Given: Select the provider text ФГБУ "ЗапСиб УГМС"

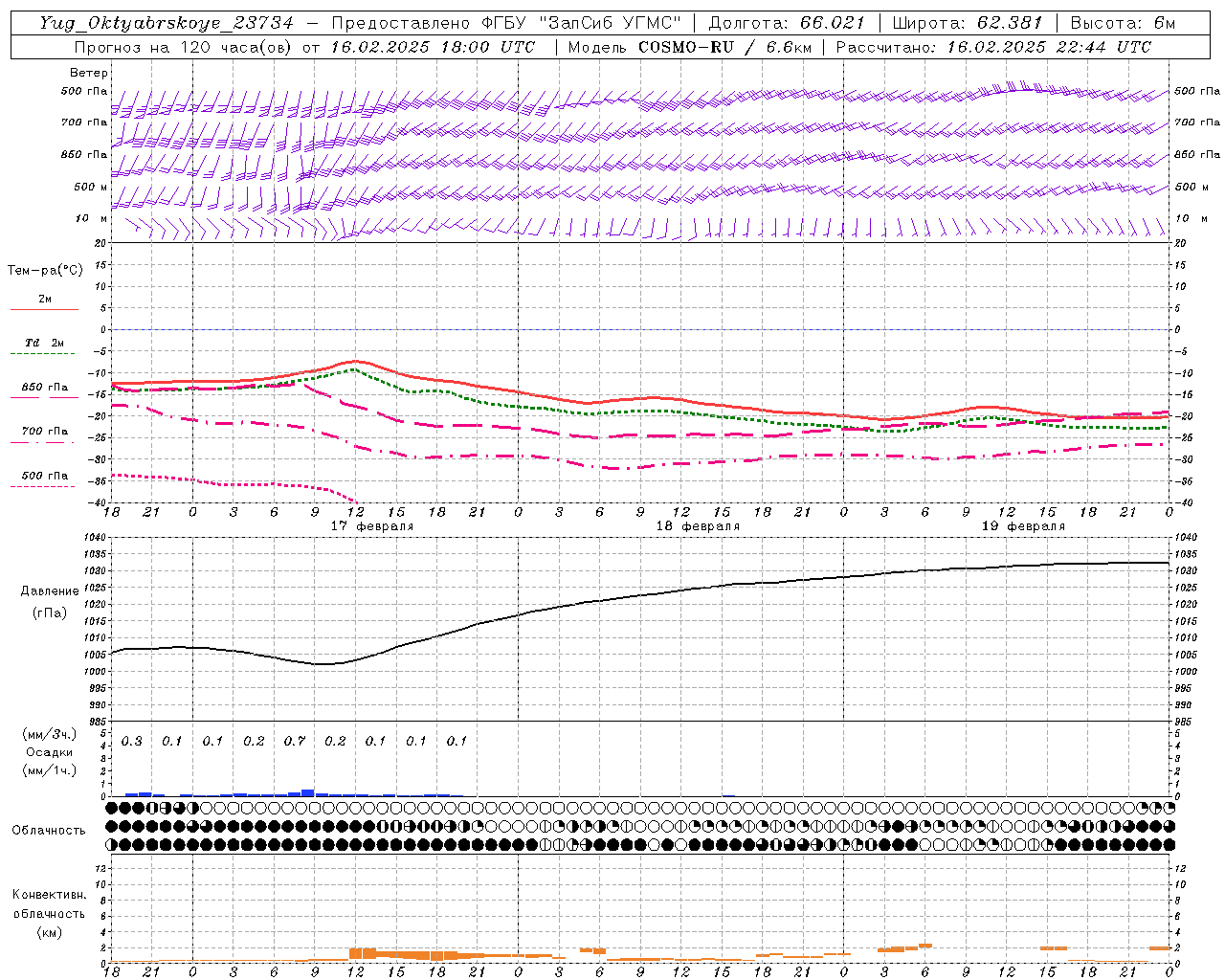Looking at the screenshot, I should pos(584,23).
